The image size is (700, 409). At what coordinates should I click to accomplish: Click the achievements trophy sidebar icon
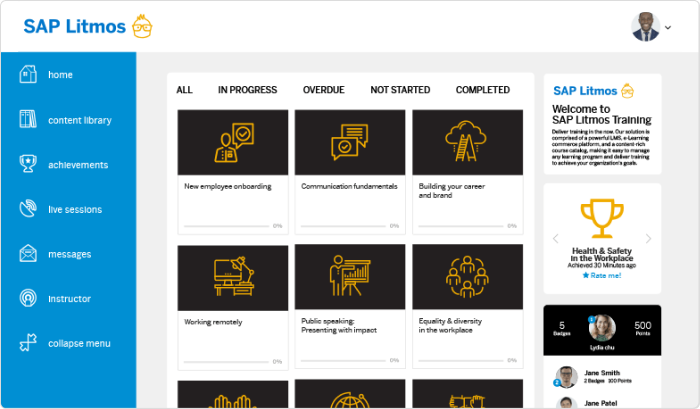(28, 163)
